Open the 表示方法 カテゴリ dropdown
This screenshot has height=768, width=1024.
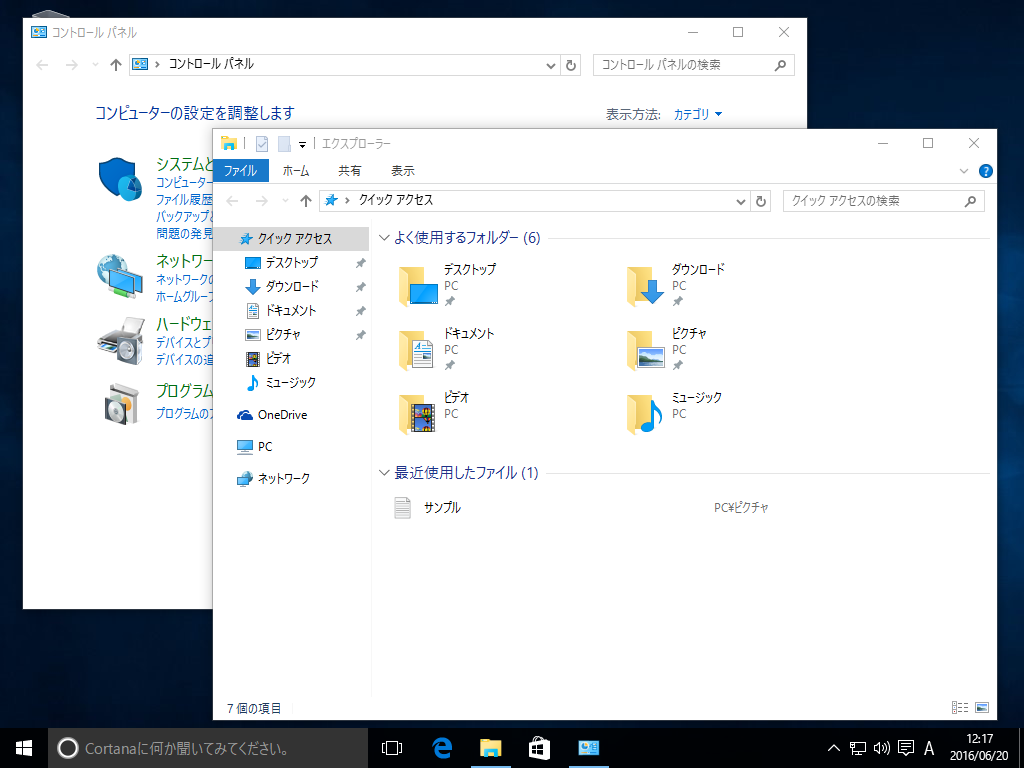pos(695,114)
